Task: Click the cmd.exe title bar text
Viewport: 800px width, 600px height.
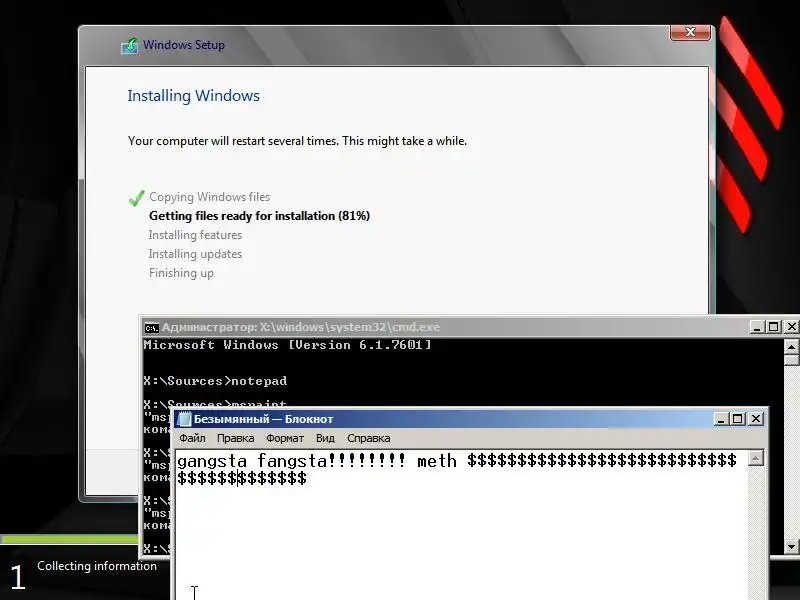Action: click(x=301, y=327)
